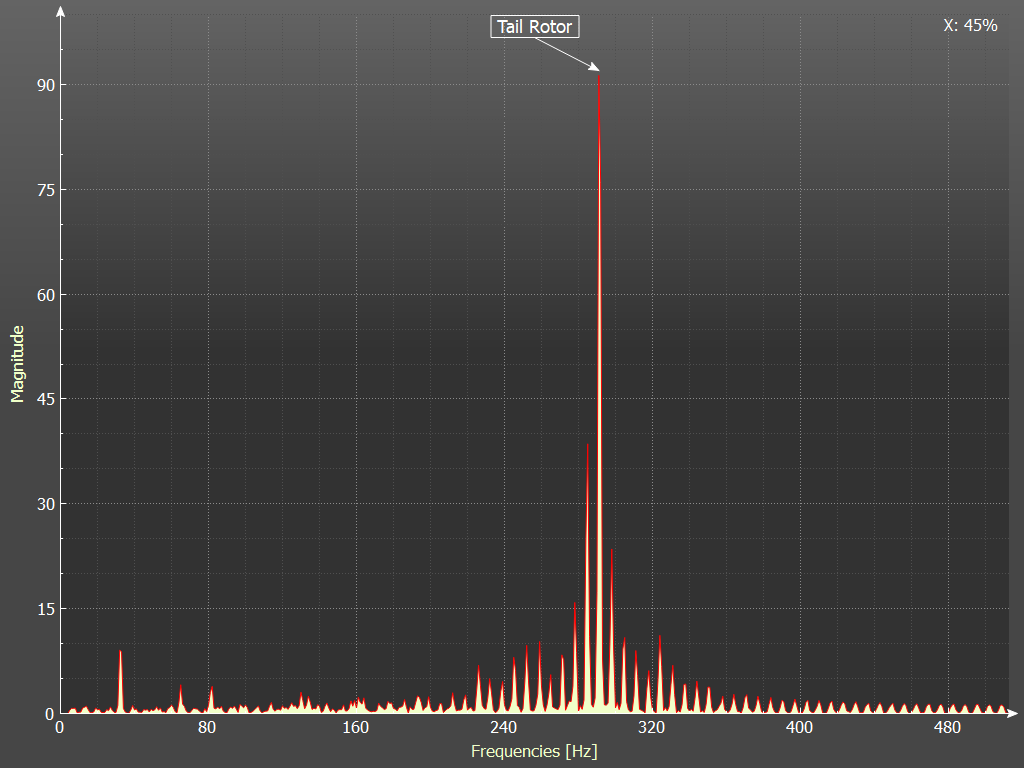Click the tip of the tallest spectrum peak
This screenshot has height=768, width=1024.
[x=598, y=74]
